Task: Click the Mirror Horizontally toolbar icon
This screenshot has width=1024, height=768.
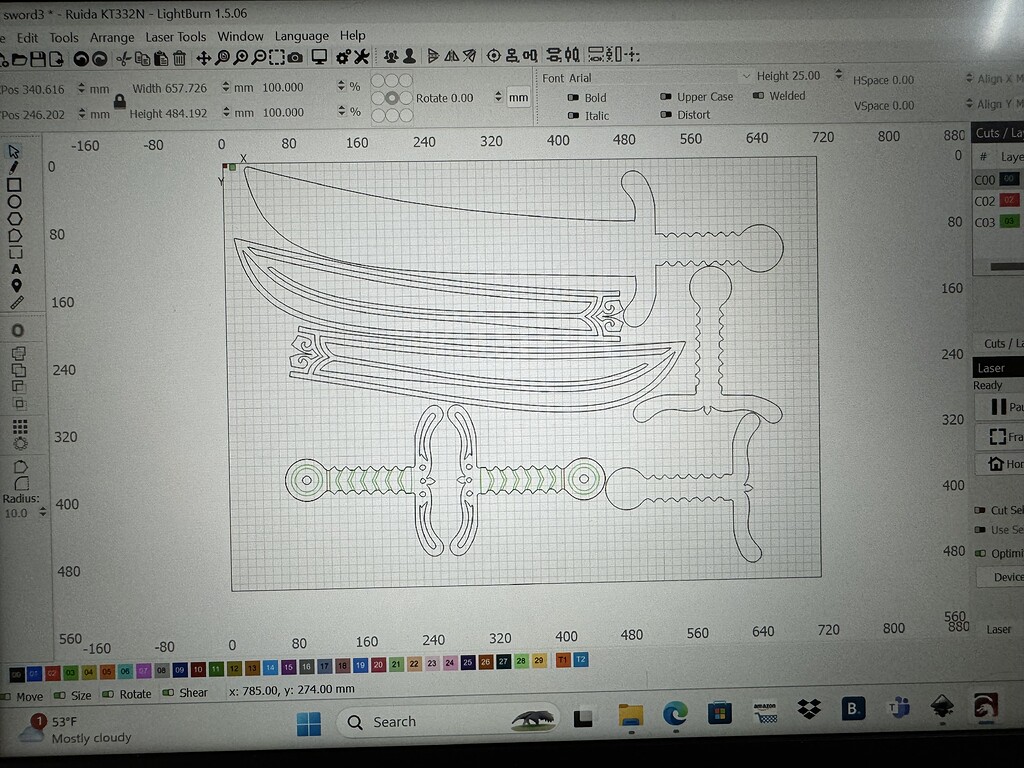Action: (x=451, y=56)
